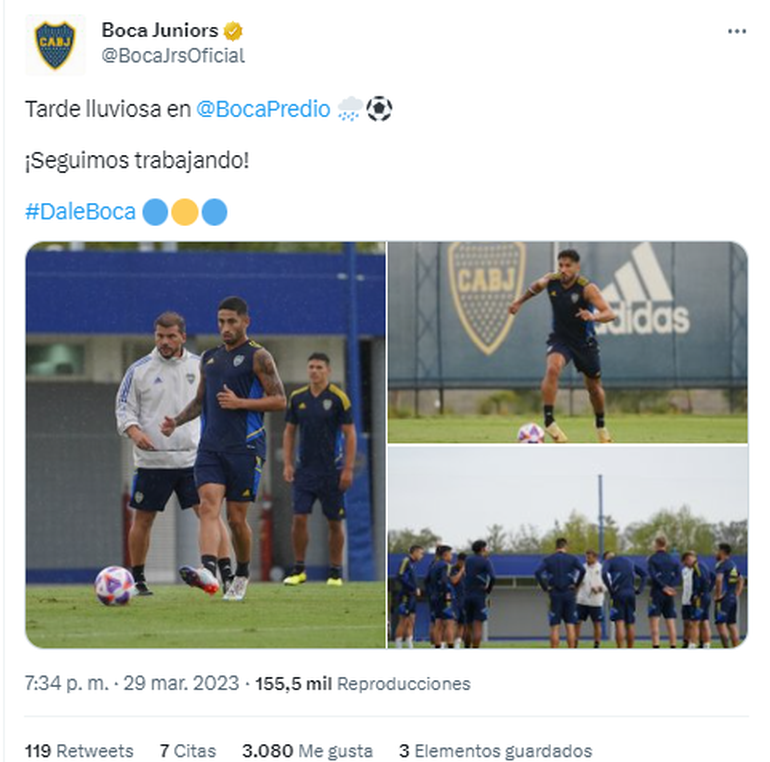Click the first blue circle emoji
770x762 pixels.
coord(155,212)
